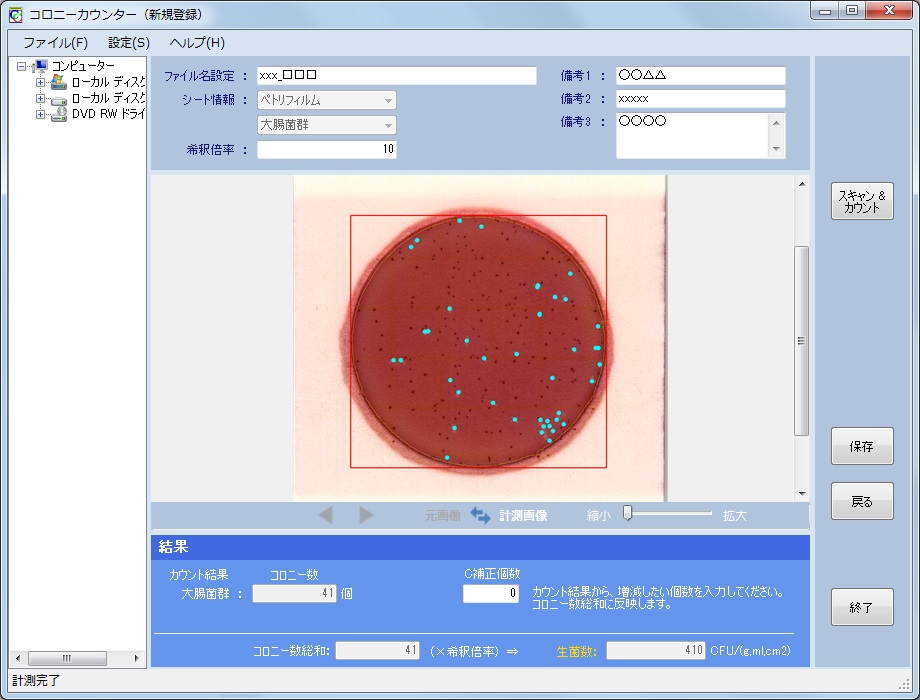Viewport: 920px width, 700px height.
Task: Click the image panel scroll down arrow
Action: (801, 494)
